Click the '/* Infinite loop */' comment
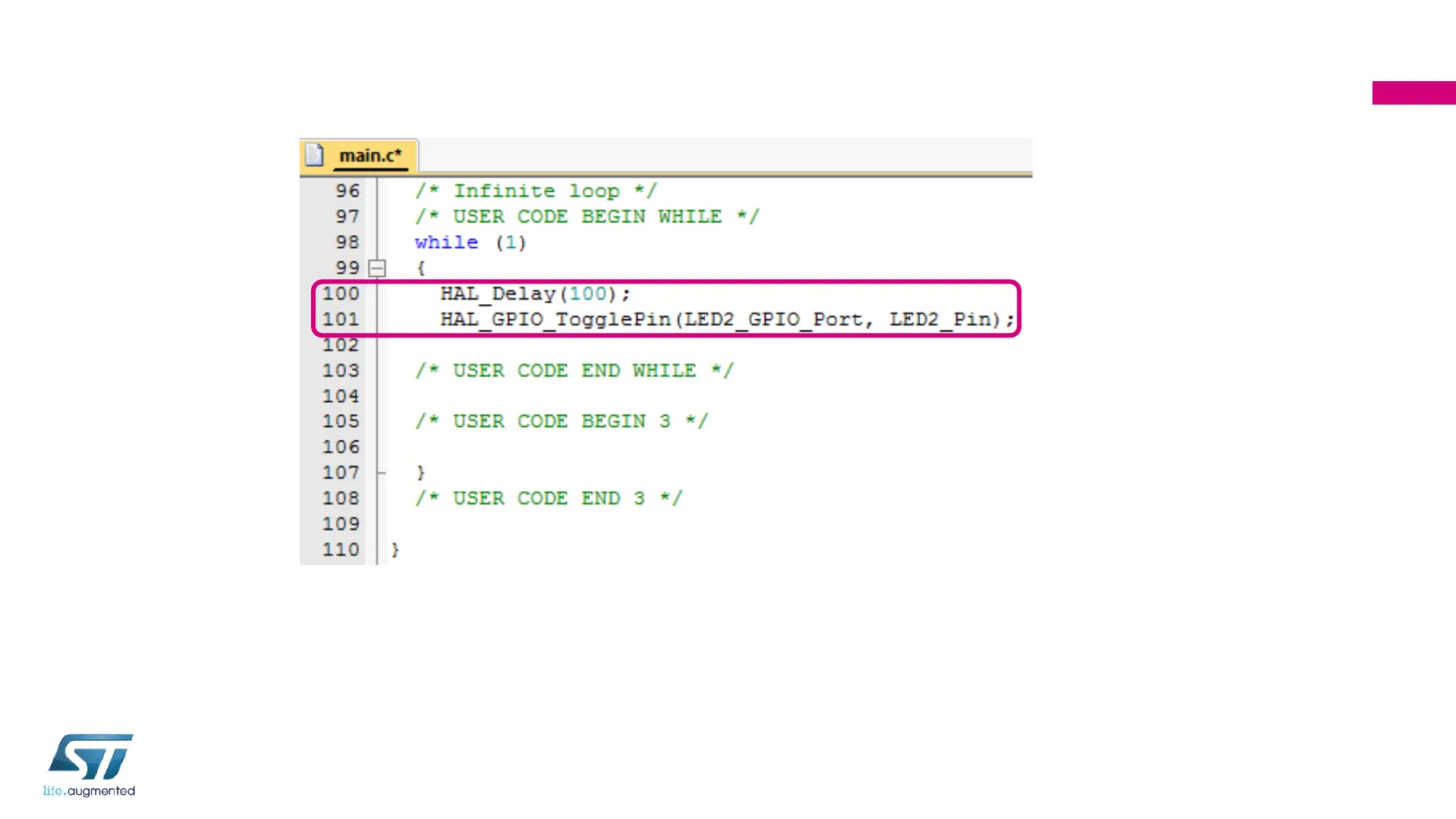1456x819 pixels. pyautogui.click(x=536, y=191)
